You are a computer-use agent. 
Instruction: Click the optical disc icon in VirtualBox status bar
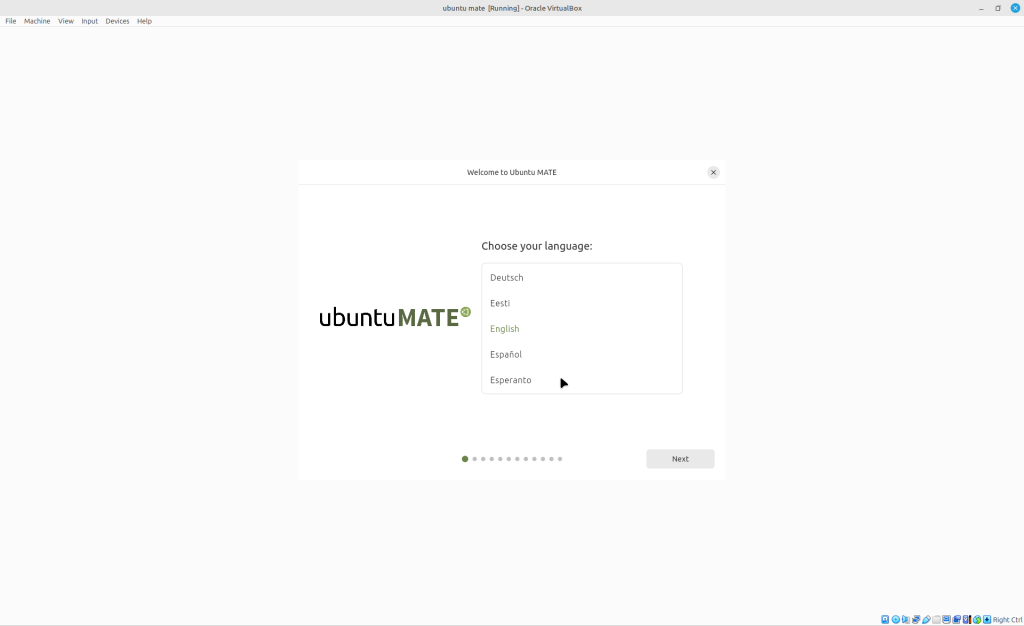click(x=896, y=619)
